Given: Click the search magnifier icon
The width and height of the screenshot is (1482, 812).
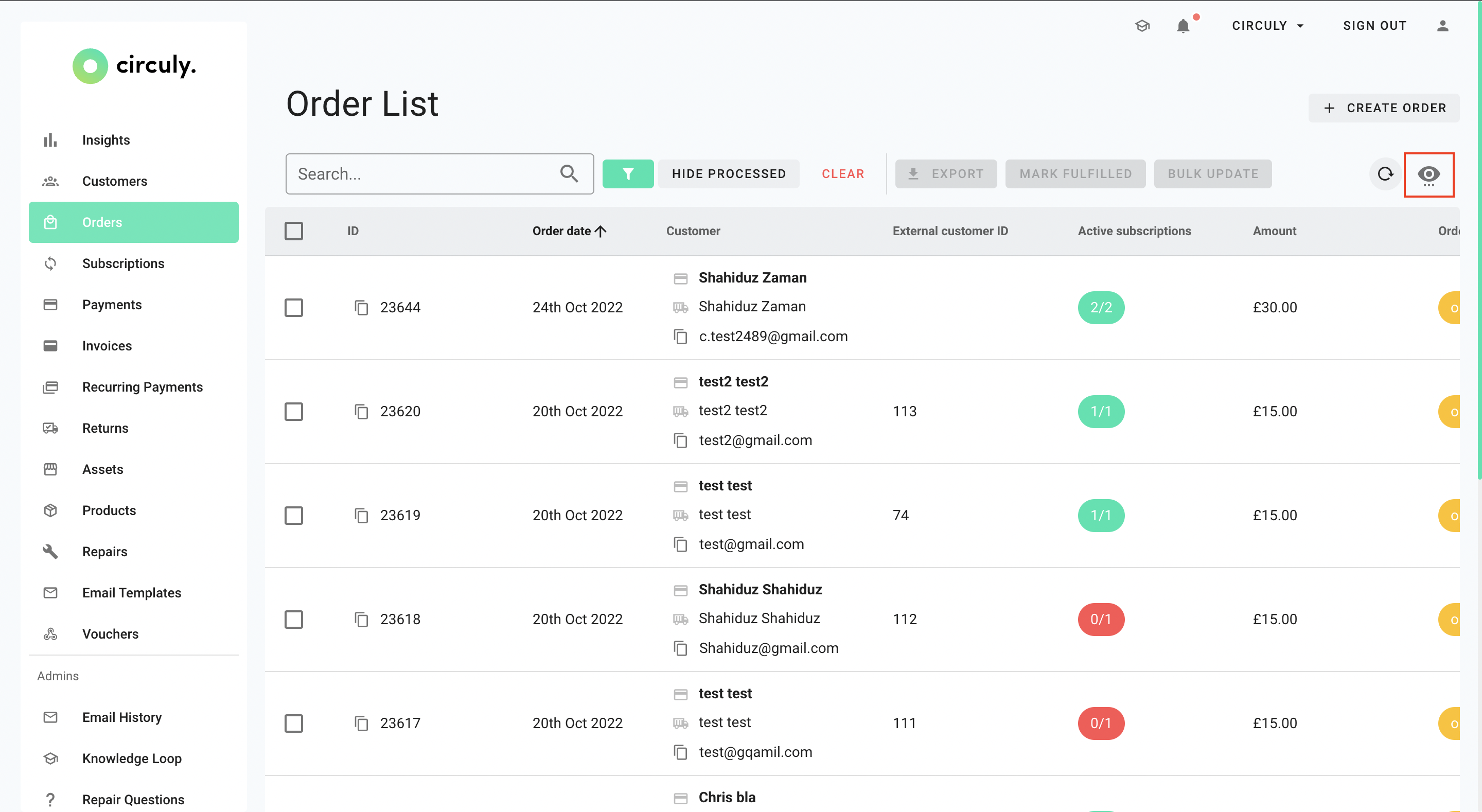Looking at the screenshot, I should pyautogui.click(x=569, y=173).
